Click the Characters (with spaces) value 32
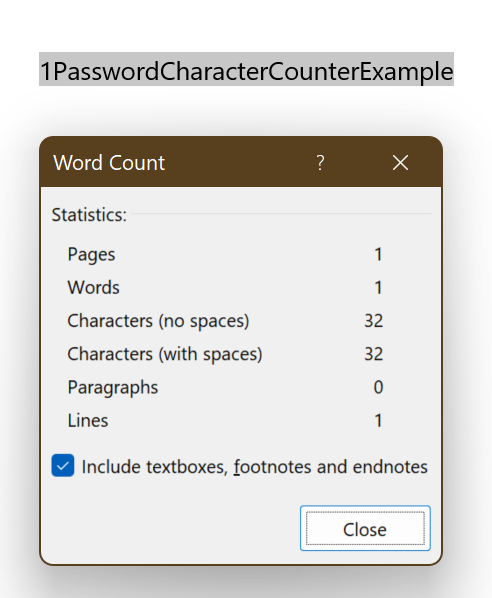492x598 pixels. [x=373, y=354]
